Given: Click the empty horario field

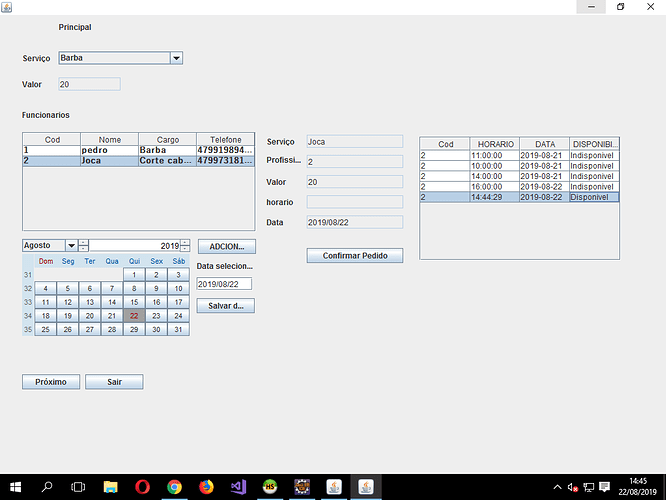Looking at the screenshot, I should pos(355,202).
